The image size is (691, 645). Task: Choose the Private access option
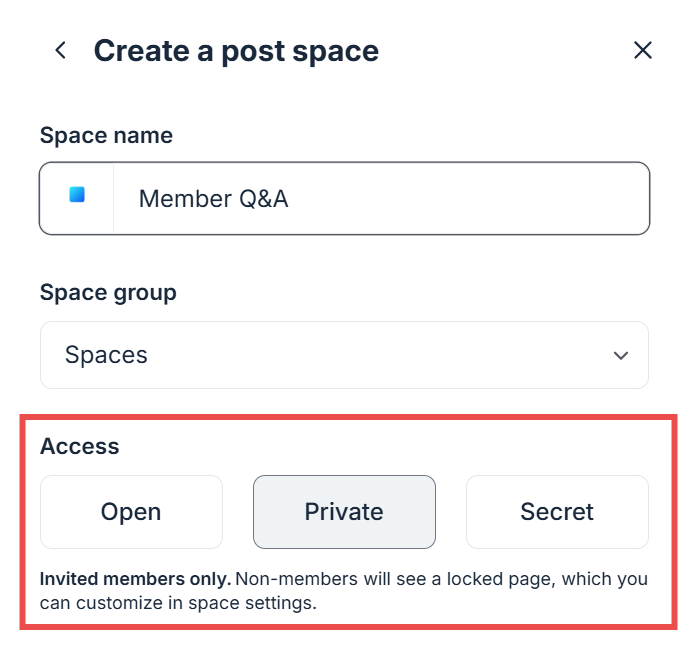coord(344,512)
